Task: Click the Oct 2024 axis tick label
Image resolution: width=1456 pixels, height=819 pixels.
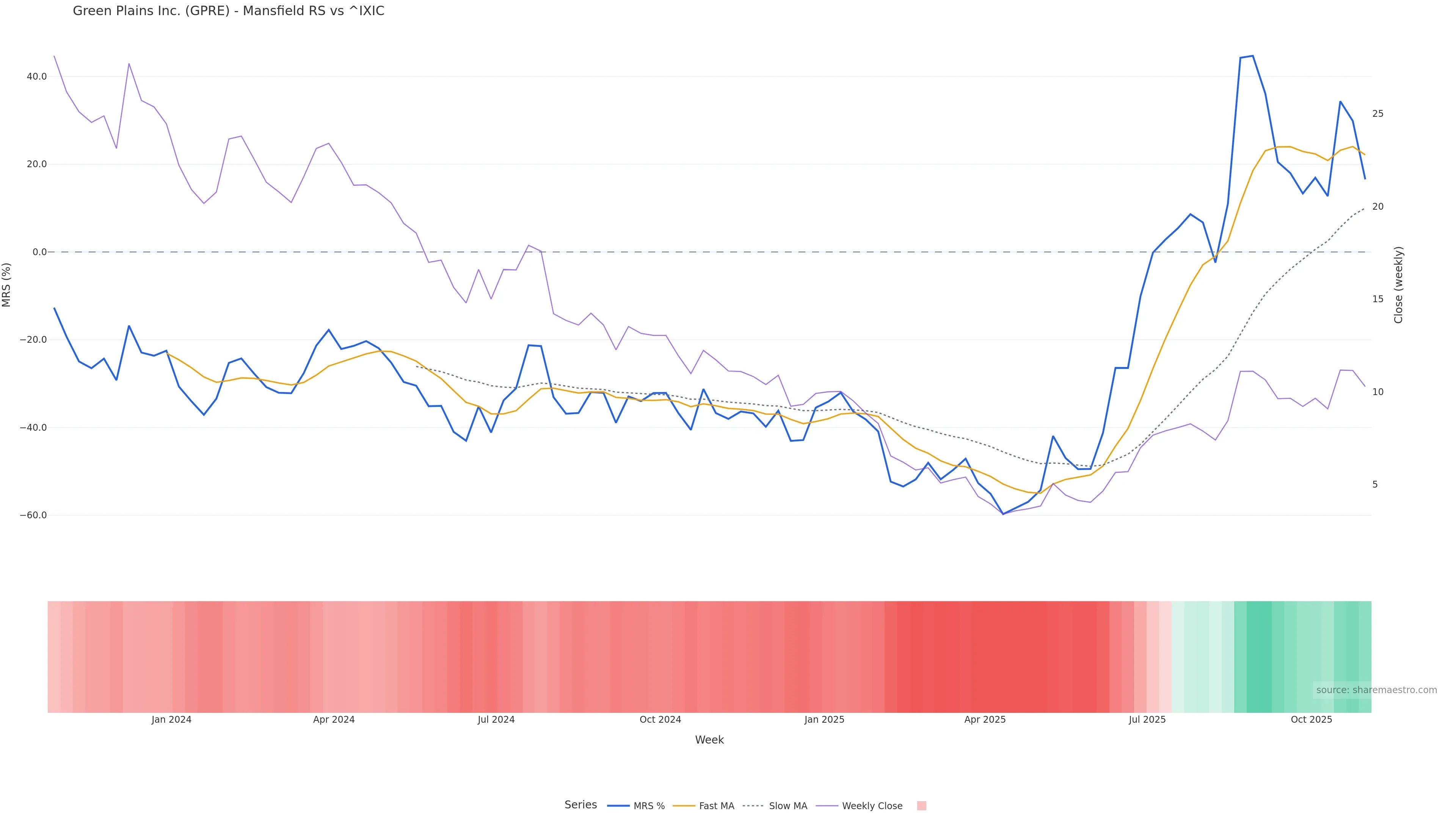Action: (660, 720)
